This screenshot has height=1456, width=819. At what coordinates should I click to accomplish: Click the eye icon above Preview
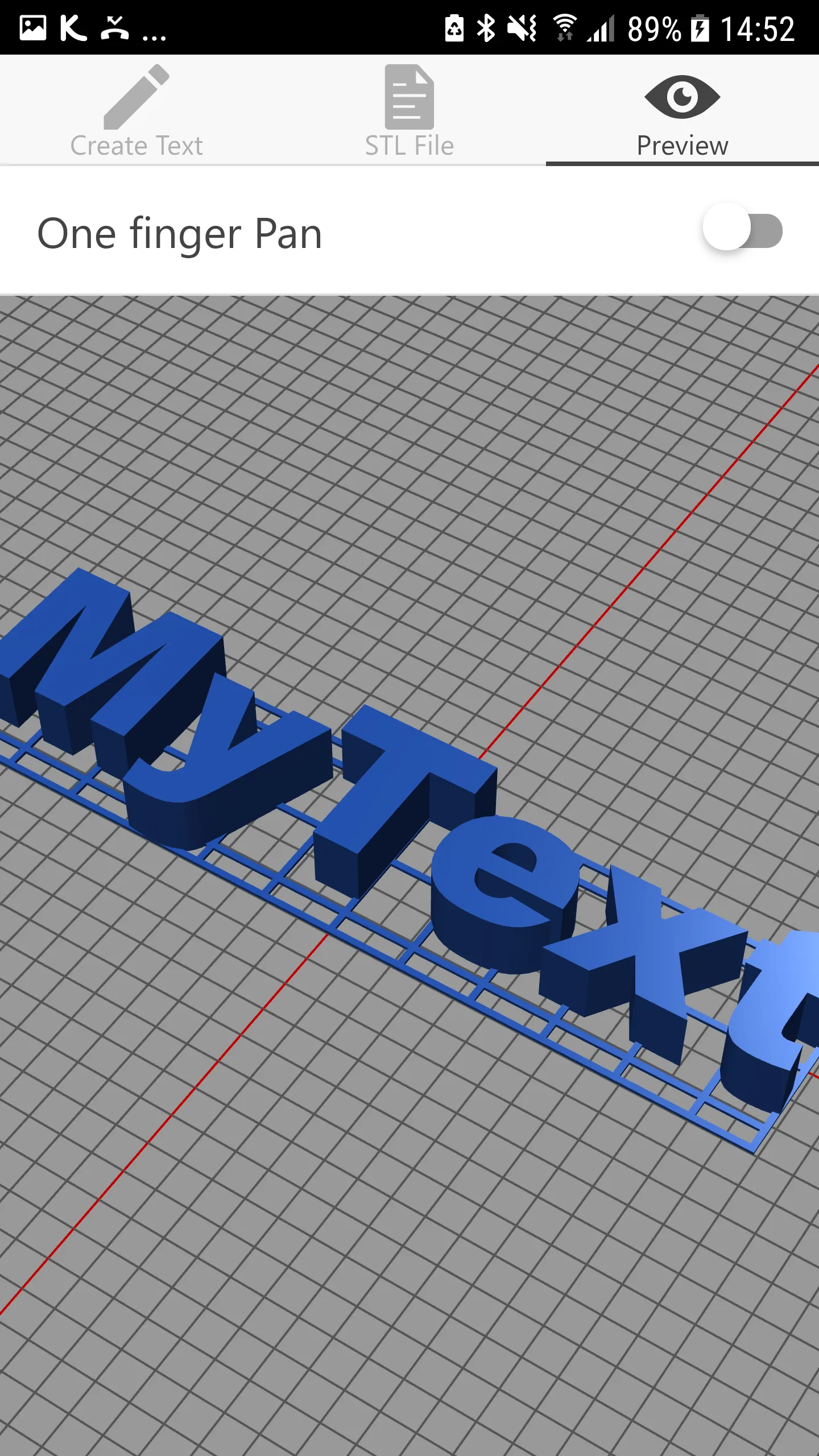682,97
